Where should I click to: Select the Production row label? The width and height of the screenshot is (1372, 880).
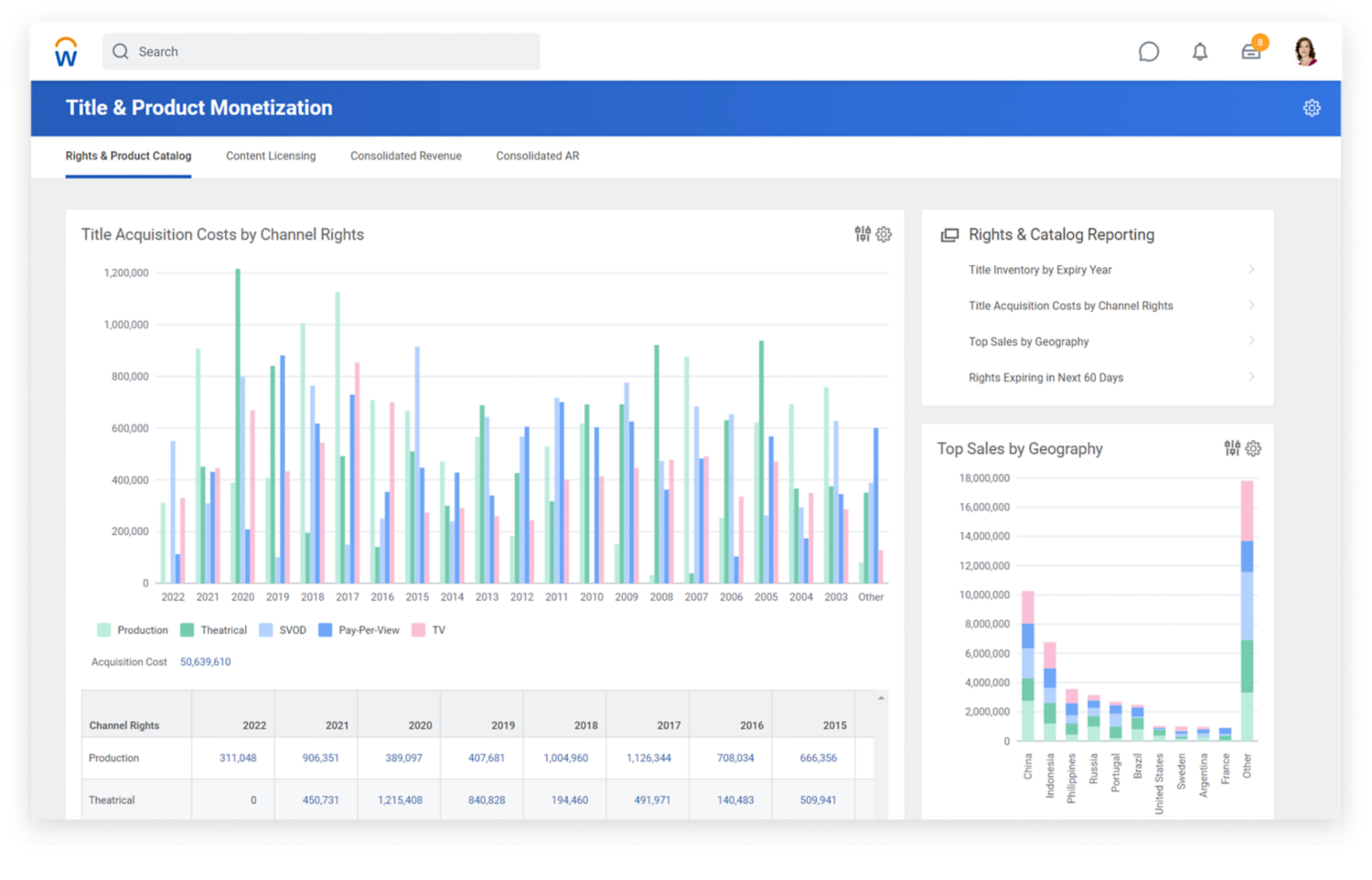coord(114,758)
